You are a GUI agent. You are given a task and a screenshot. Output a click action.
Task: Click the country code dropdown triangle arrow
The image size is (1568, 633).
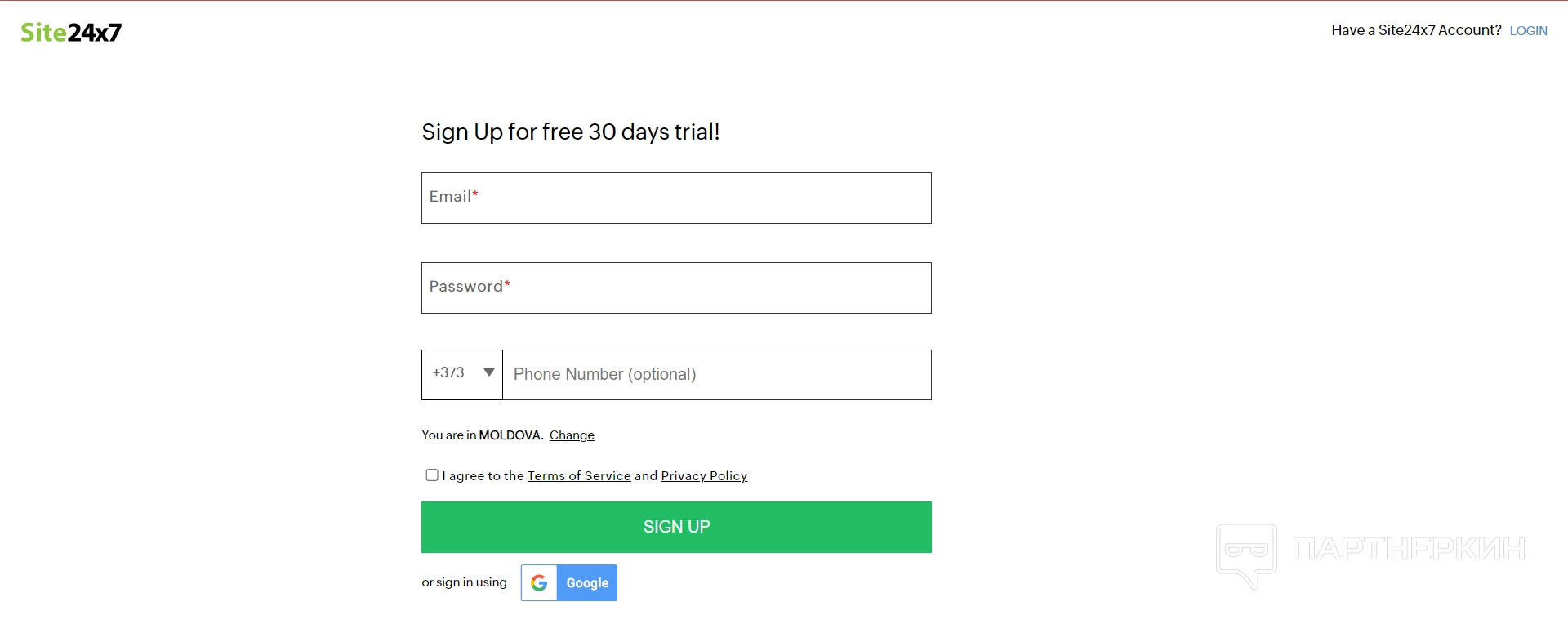click(489, 372)
